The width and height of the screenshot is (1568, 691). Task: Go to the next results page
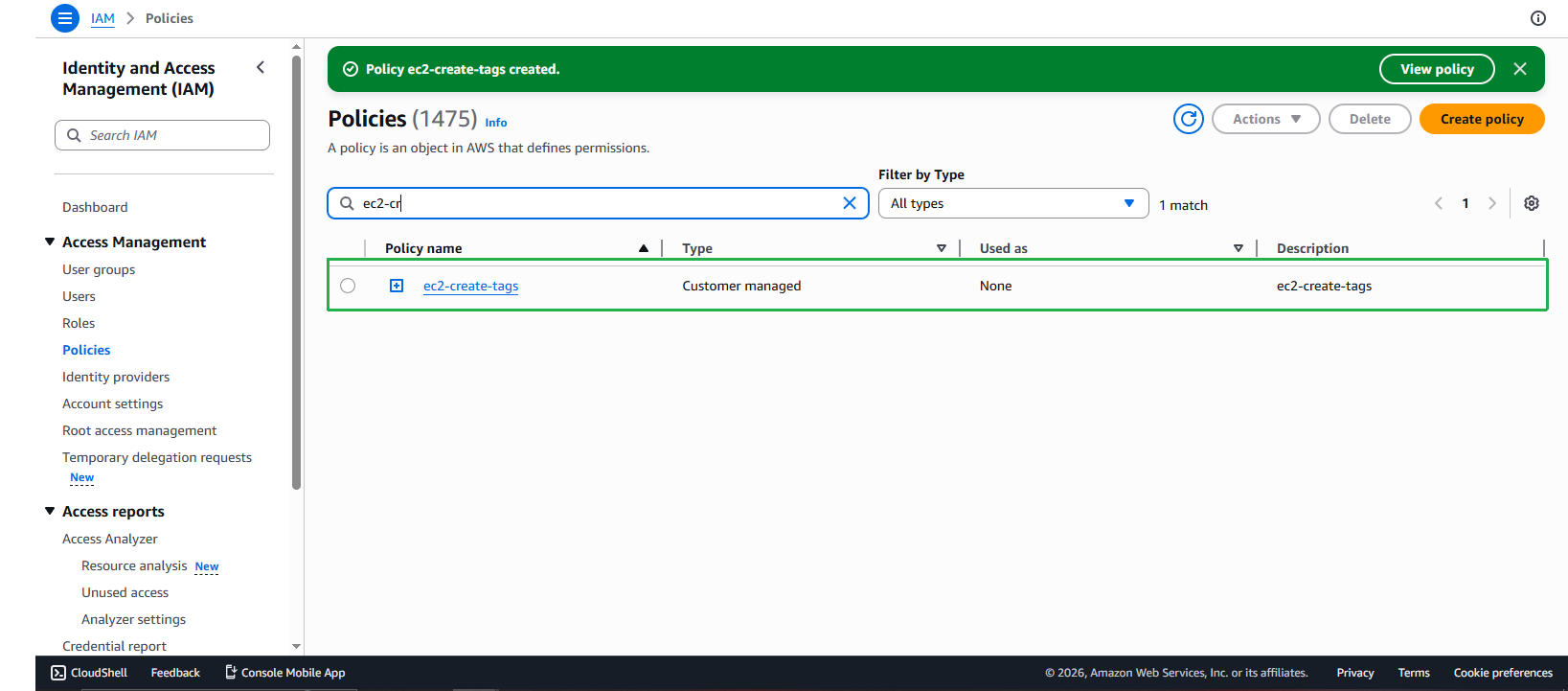click(x=1492, y=203)
